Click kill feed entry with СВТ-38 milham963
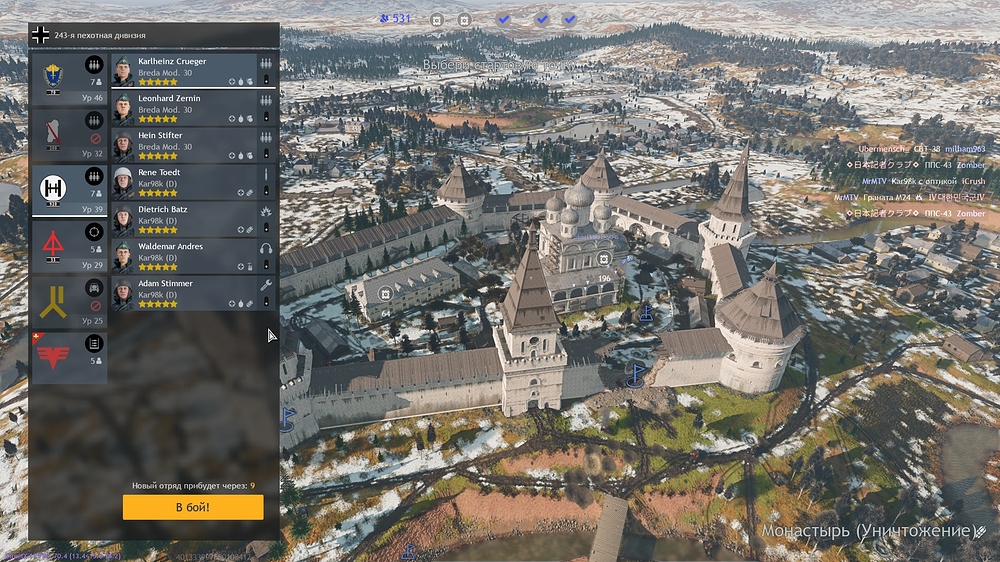The width and height of the screenshot is (1000, 562). point(922,149)
